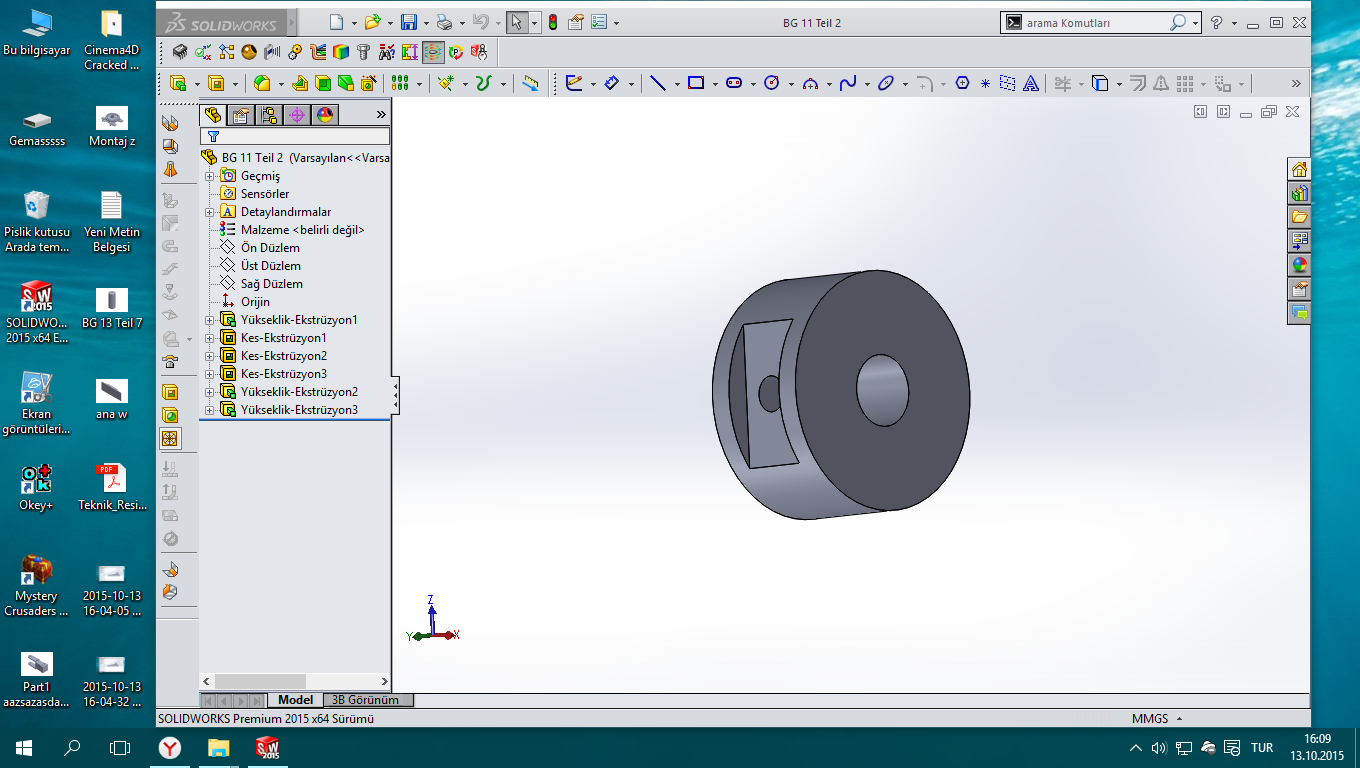The image size is (1360, 768).
Task: Select the Straight Slot sketch tool
Action: pyautogui.click(x=734, y=83)
